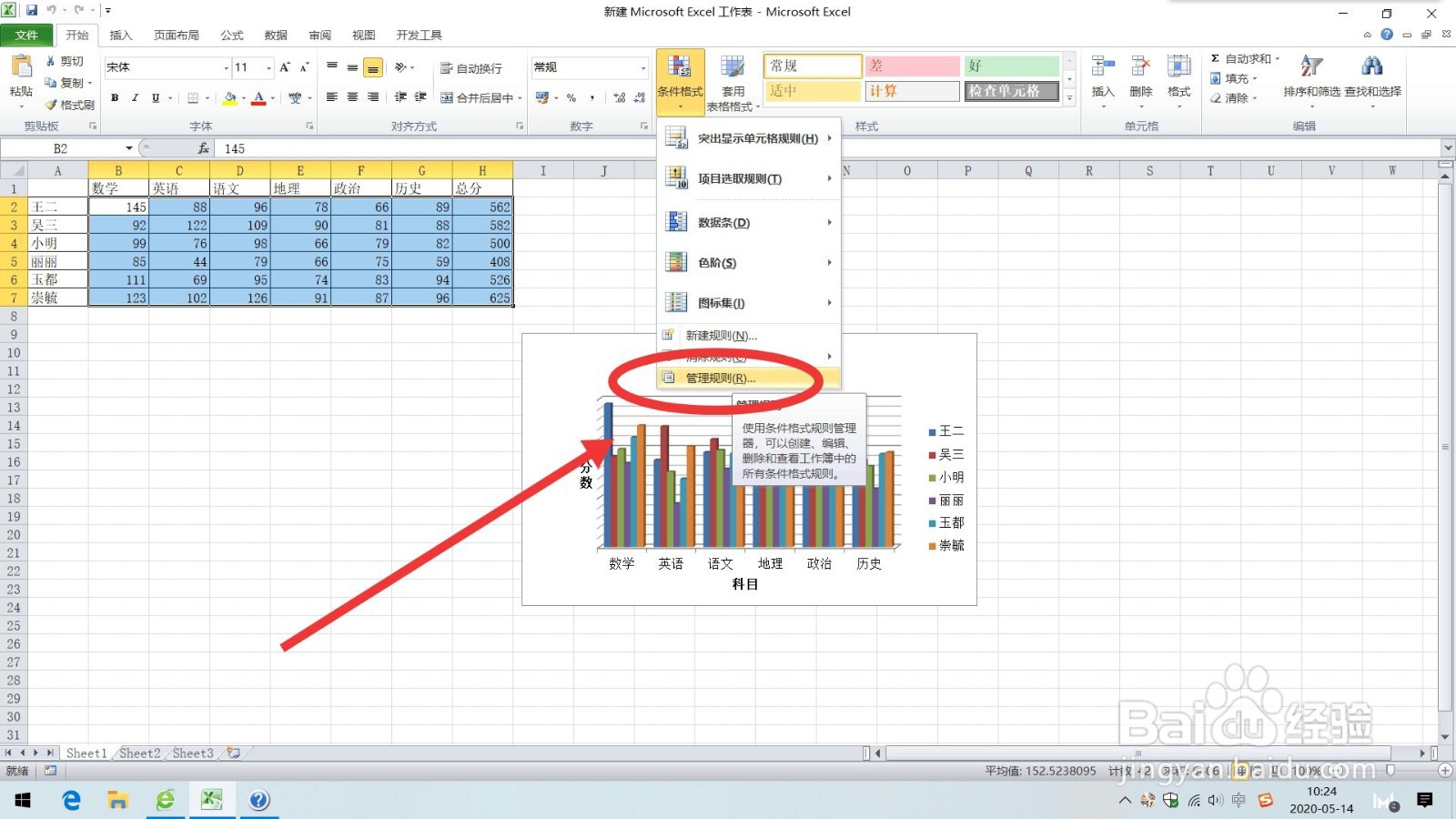
Task: Open the accounting number format icon
Action: point(542,97)
